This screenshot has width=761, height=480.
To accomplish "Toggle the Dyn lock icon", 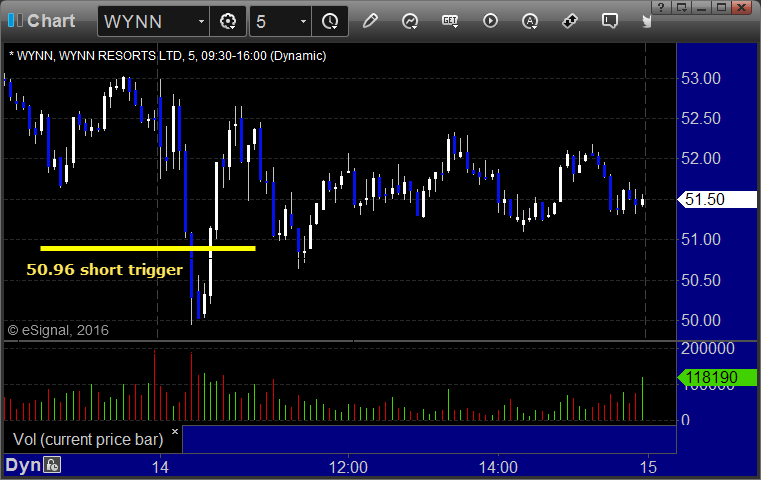I will pos(52,465).
